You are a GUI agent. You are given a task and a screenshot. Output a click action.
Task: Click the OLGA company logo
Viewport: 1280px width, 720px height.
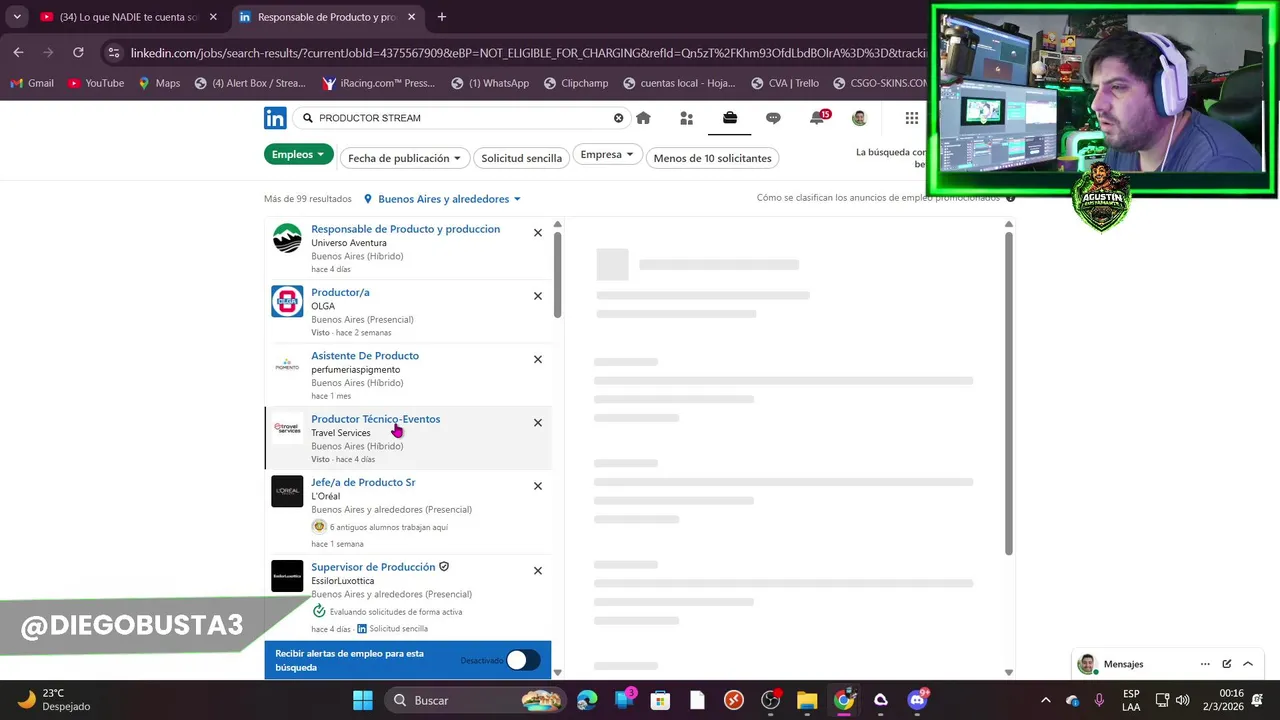point(287,301)
